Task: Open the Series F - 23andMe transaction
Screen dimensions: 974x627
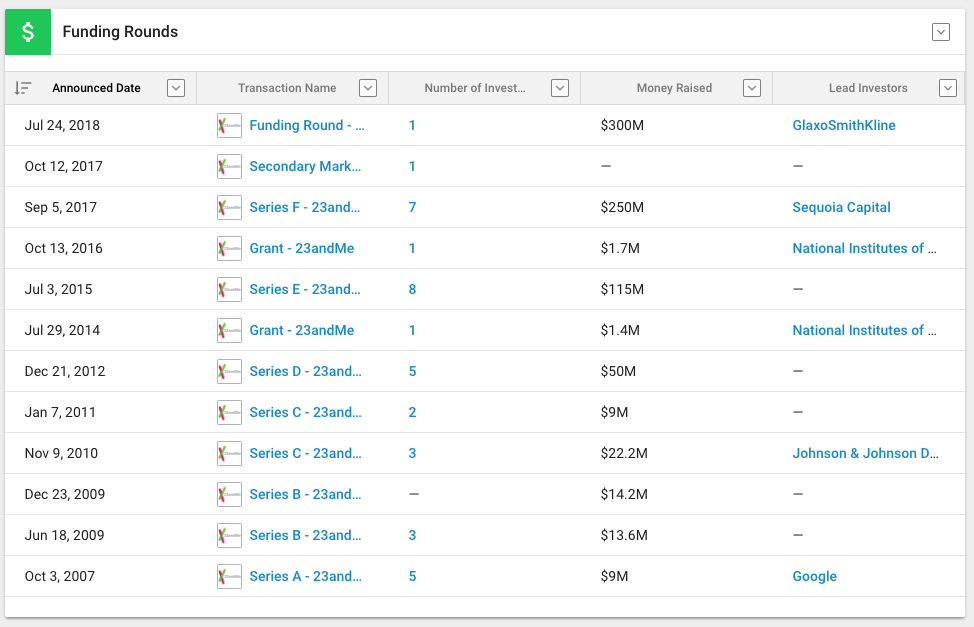Action: 304,208
